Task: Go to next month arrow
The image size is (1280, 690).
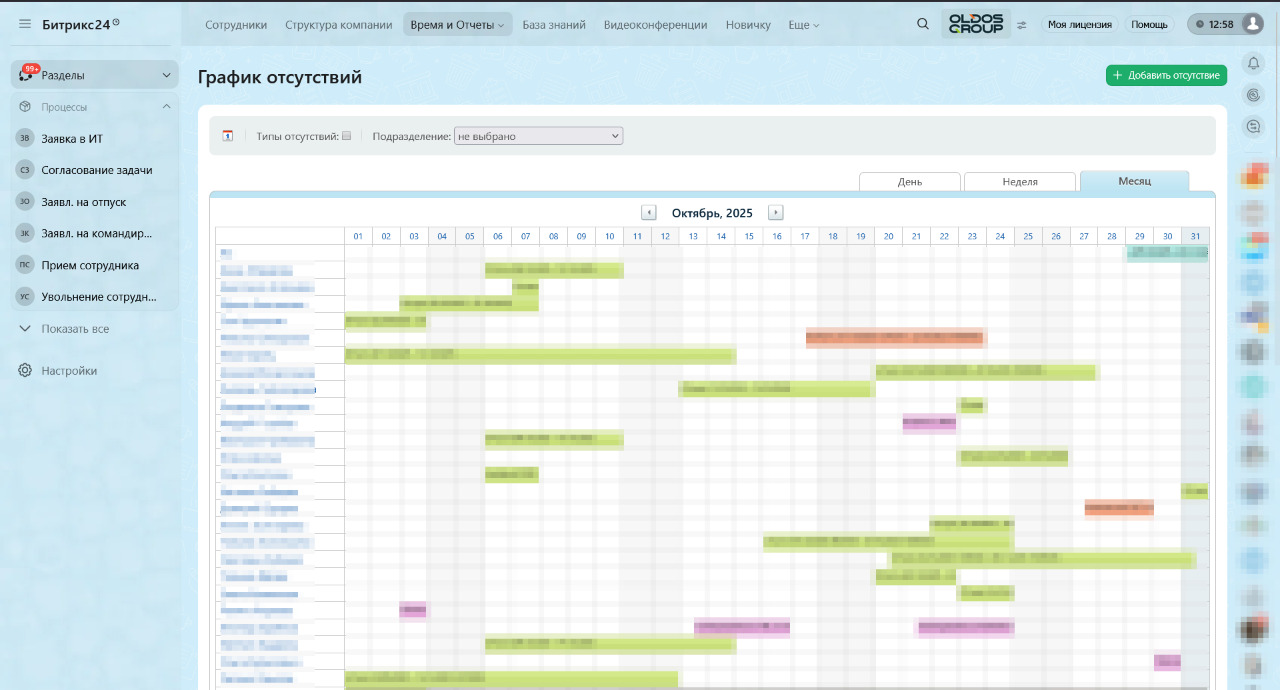Action: click(776, 213)
